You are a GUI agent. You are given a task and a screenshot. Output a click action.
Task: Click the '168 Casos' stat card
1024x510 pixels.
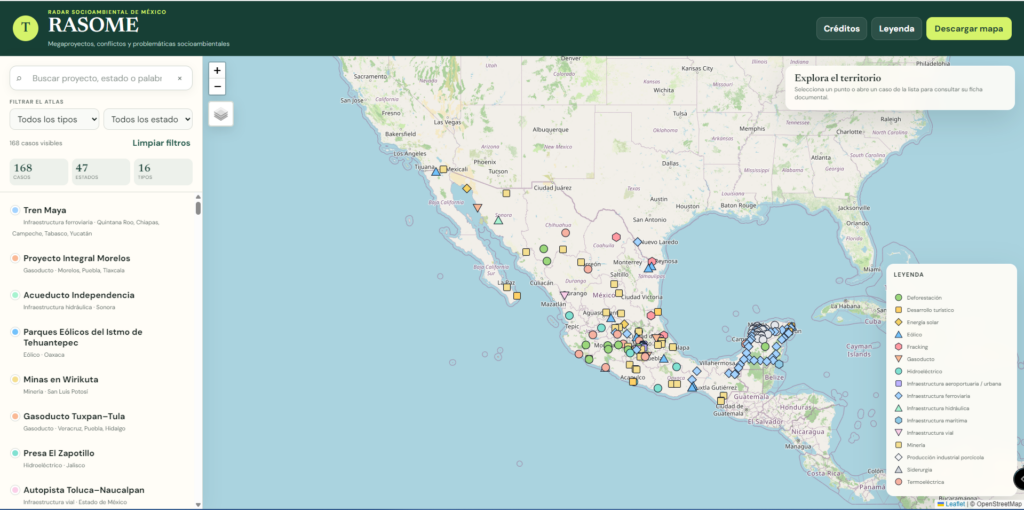[x=39, y=172]
